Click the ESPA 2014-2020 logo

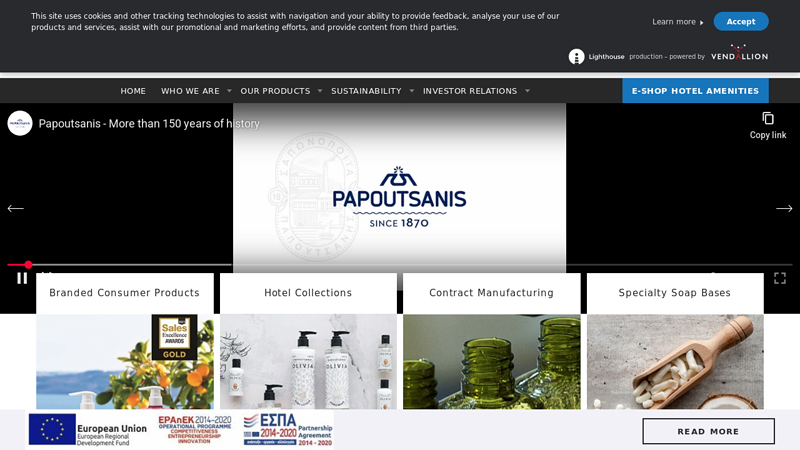pos(288,430)
